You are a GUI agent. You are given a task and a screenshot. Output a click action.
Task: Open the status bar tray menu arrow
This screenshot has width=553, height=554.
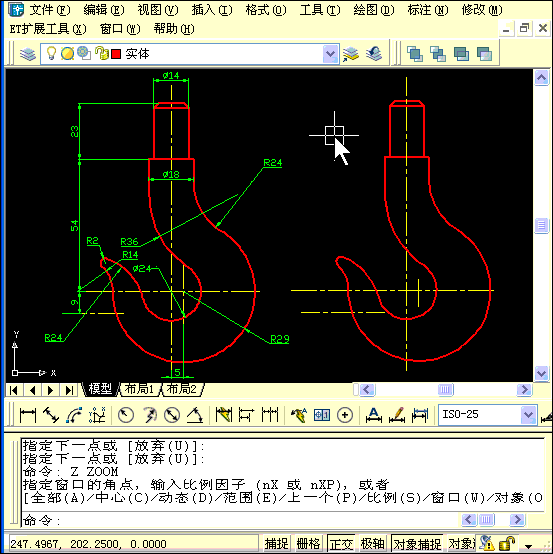point(528,546)
